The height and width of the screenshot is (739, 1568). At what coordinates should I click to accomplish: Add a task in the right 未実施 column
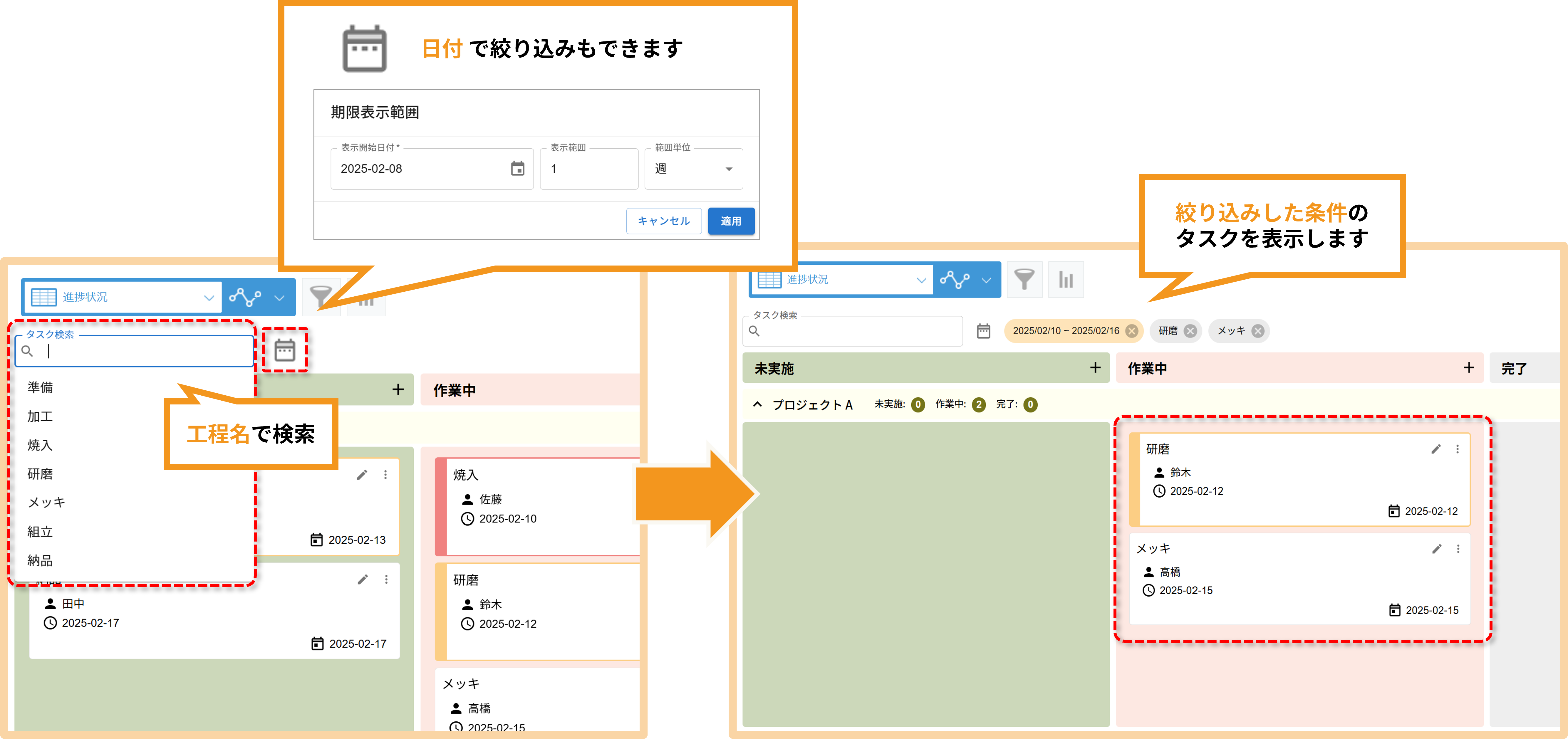coord(1095,368)
